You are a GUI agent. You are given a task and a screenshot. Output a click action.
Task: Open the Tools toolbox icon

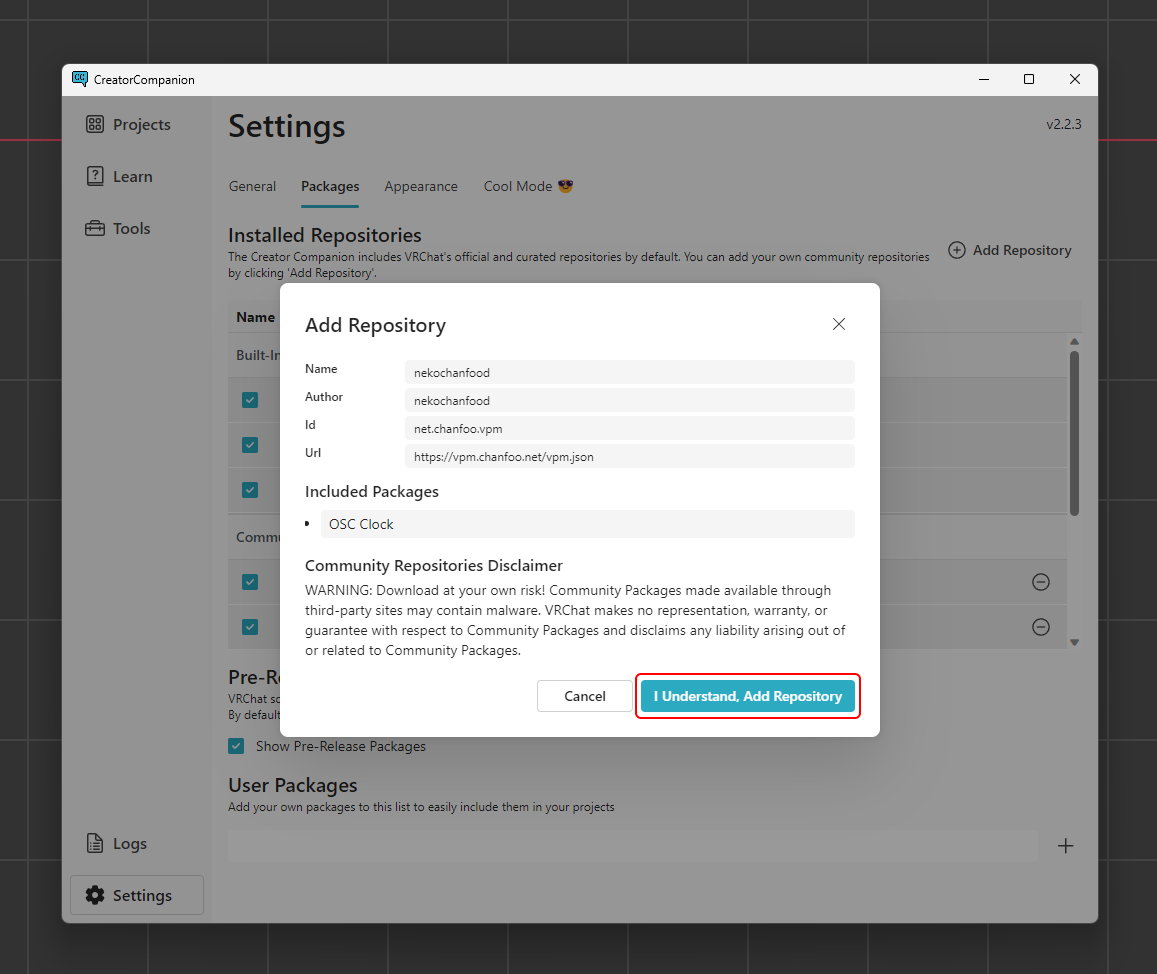(x=95, y=229)
